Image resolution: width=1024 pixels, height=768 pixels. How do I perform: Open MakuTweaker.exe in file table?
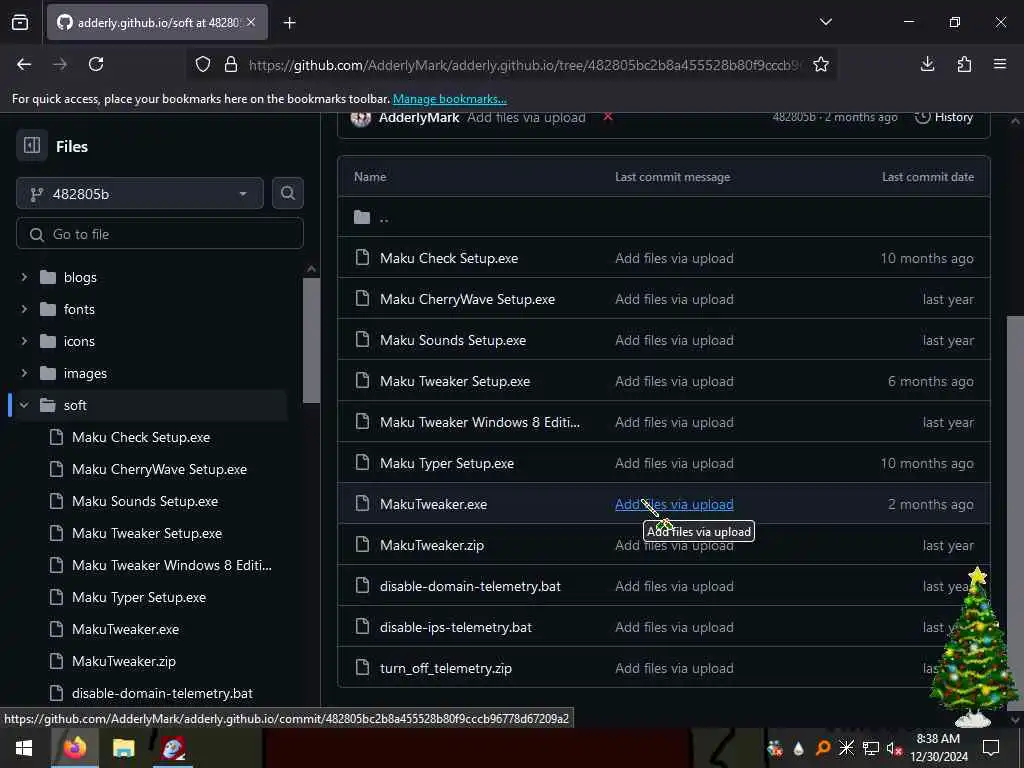click(x=433, y=504)
